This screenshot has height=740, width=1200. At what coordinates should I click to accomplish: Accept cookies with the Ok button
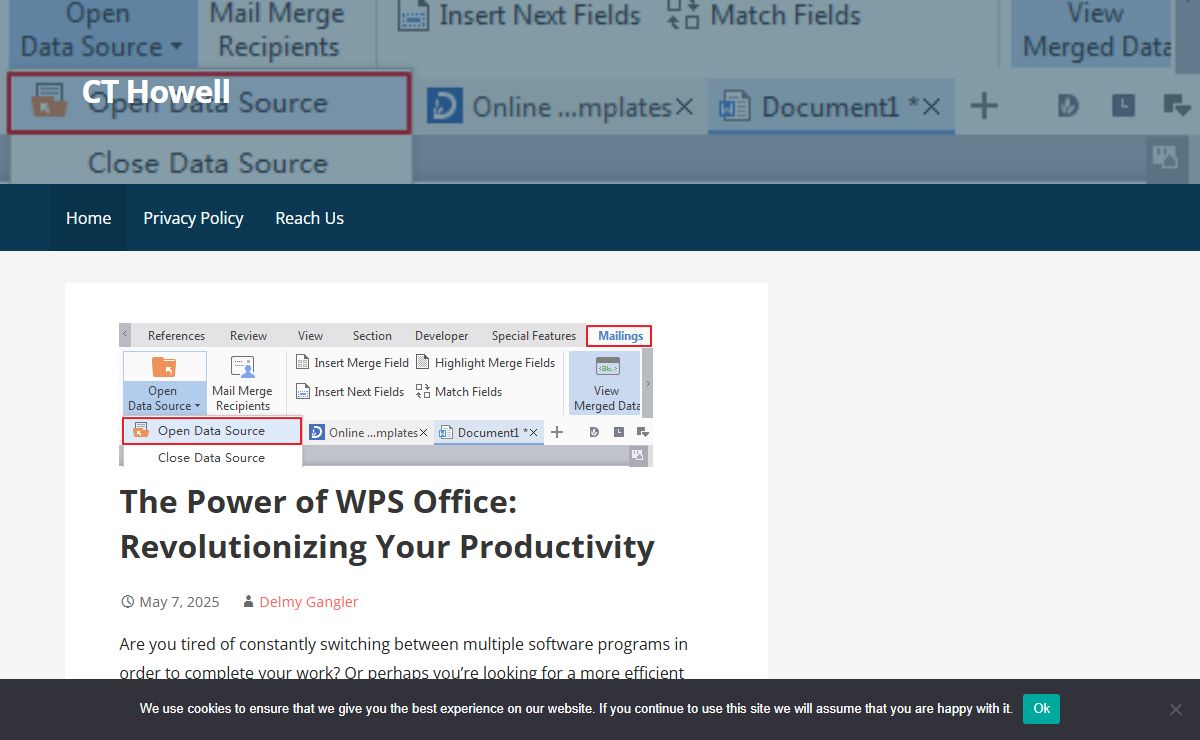(1041, 709)
